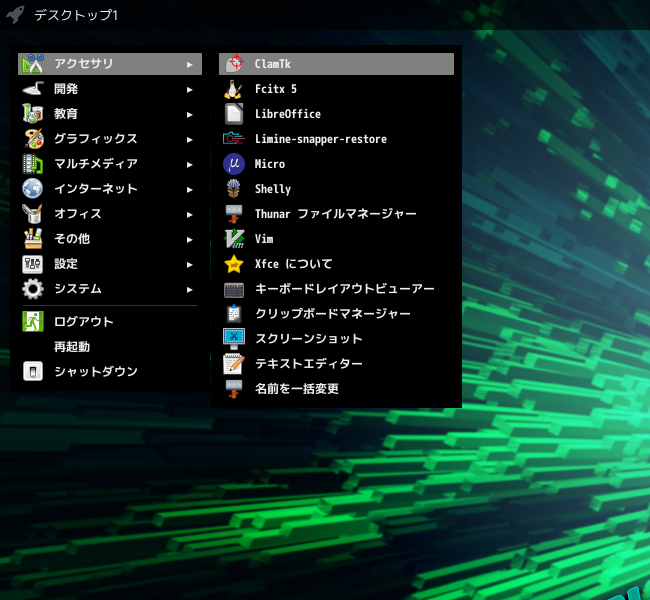Screen dimensions: 650x600
Task: Click the マルチメディア film icon
Action: tap(33, 164)
